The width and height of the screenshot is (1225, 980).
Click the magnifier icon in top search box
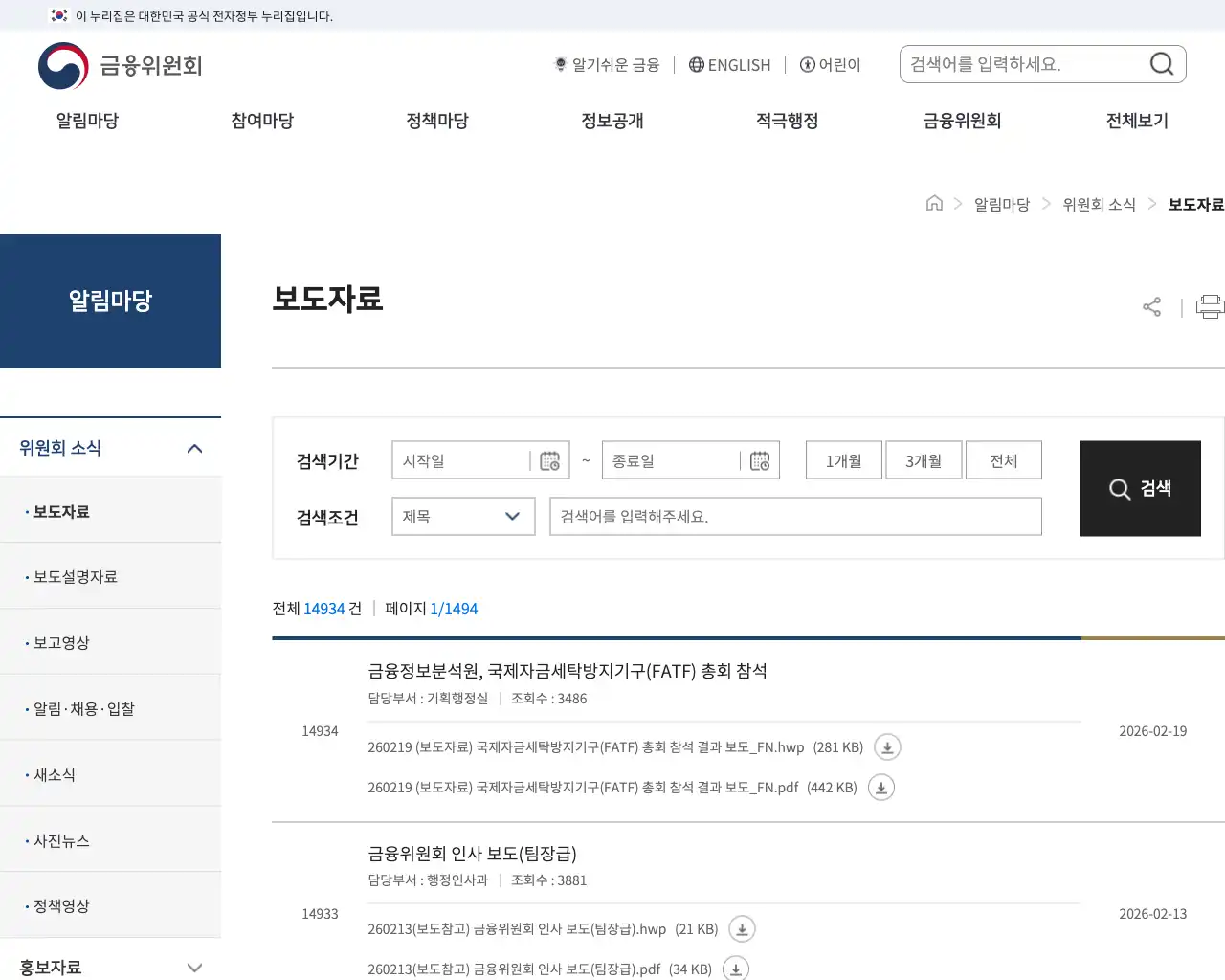coord(1162,64)
